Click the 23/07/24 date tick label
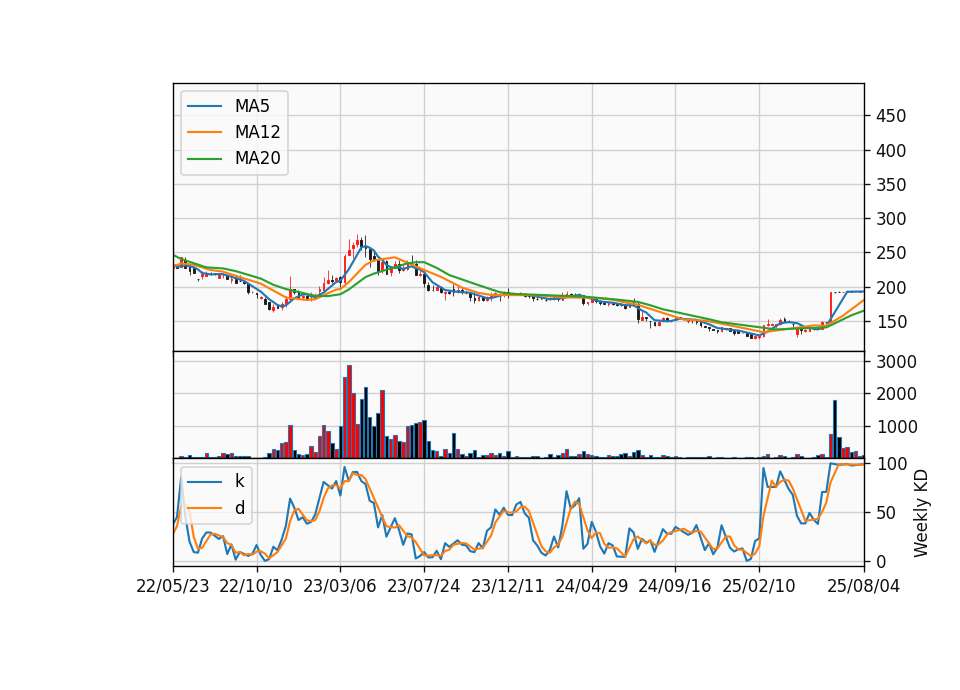 click(424, 586)
